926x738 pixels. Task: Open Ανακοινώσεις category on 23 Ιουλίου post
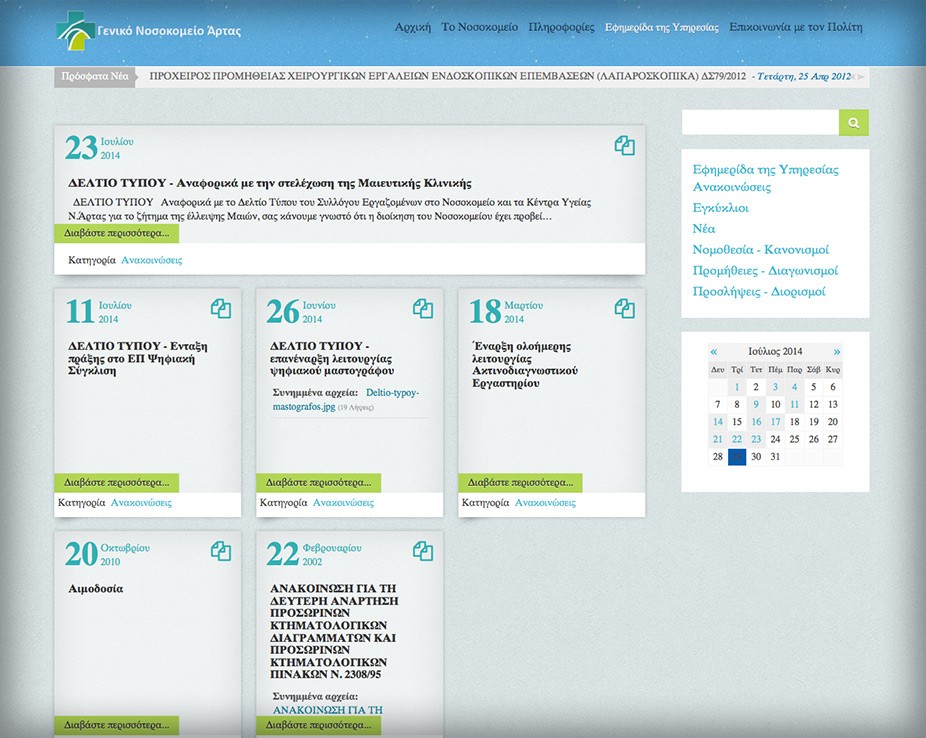click(152, 260)
